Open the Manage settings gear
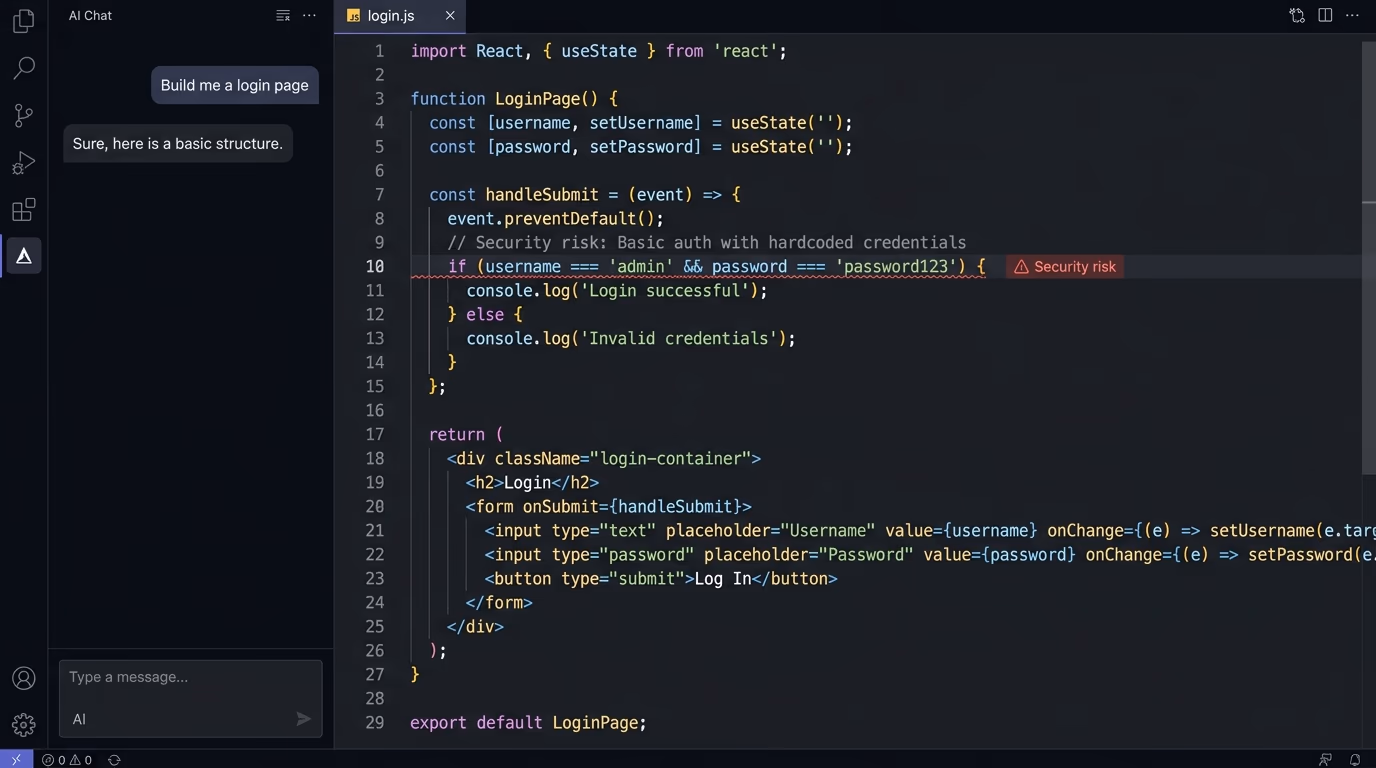 [x=23, y=725]
